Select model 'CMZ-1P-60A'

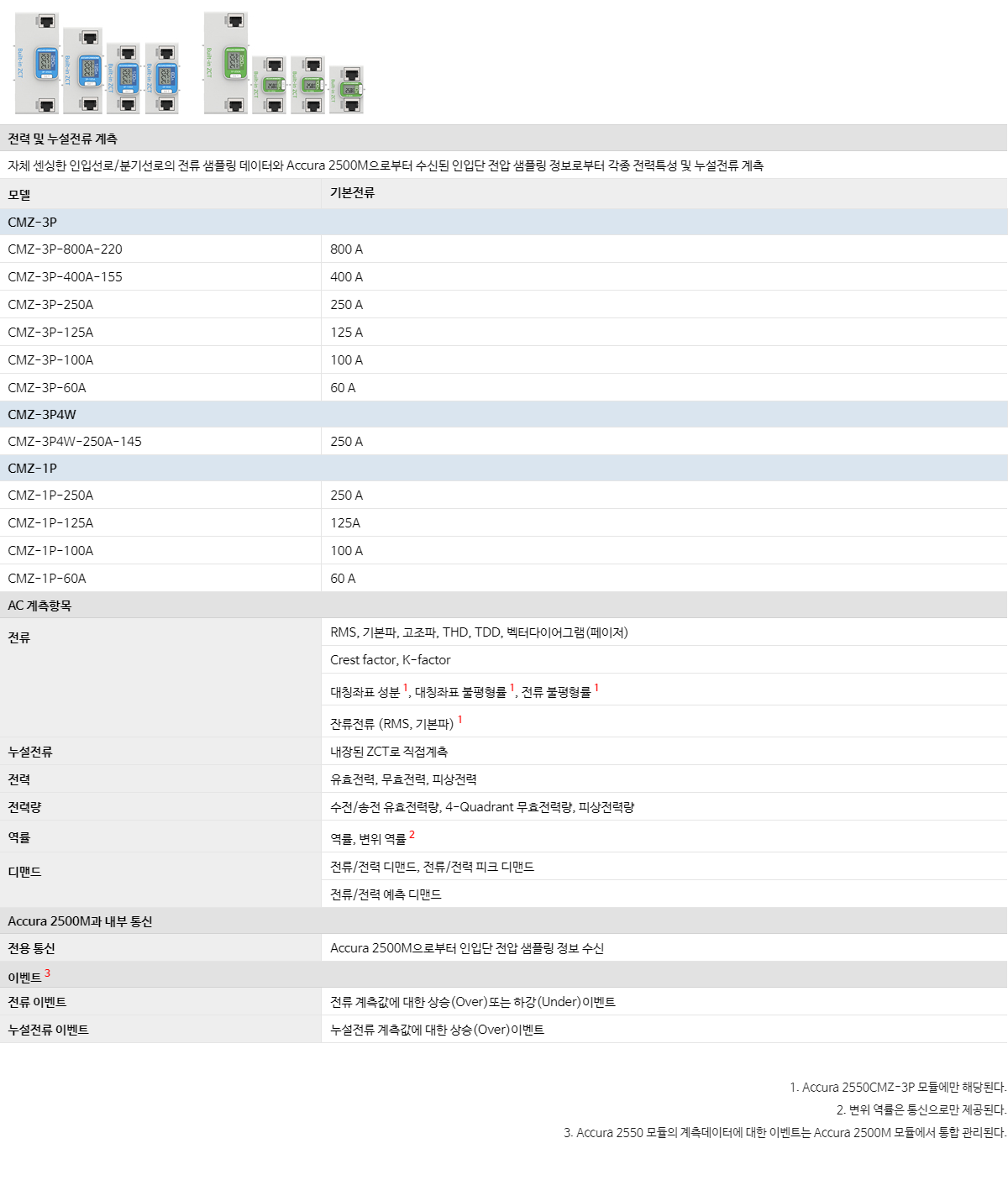pyautogui.click(x=47, y=579)
